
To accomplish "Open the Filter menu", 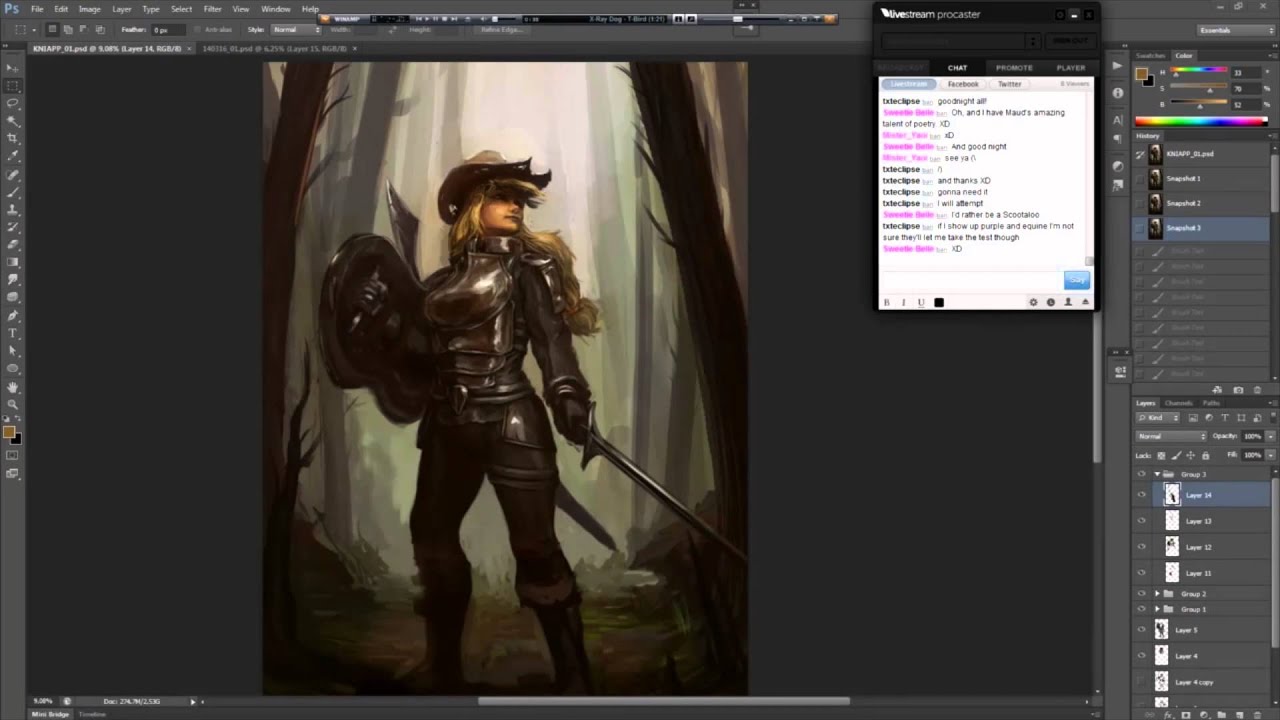I will 212,9.
